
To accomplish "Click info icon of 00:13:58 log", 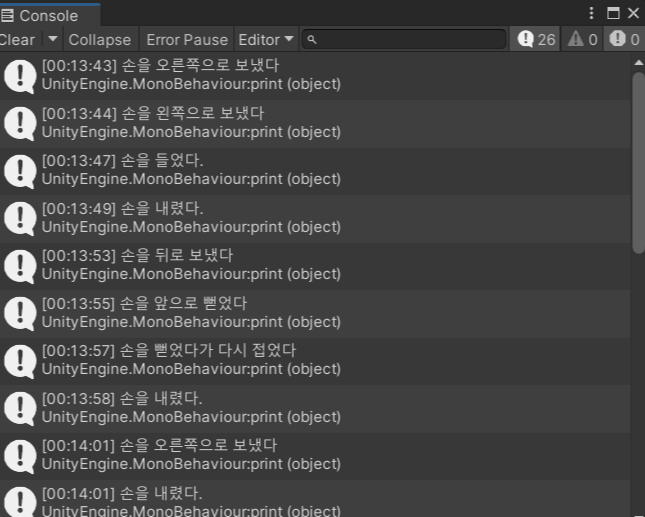I will coord(20,409).
